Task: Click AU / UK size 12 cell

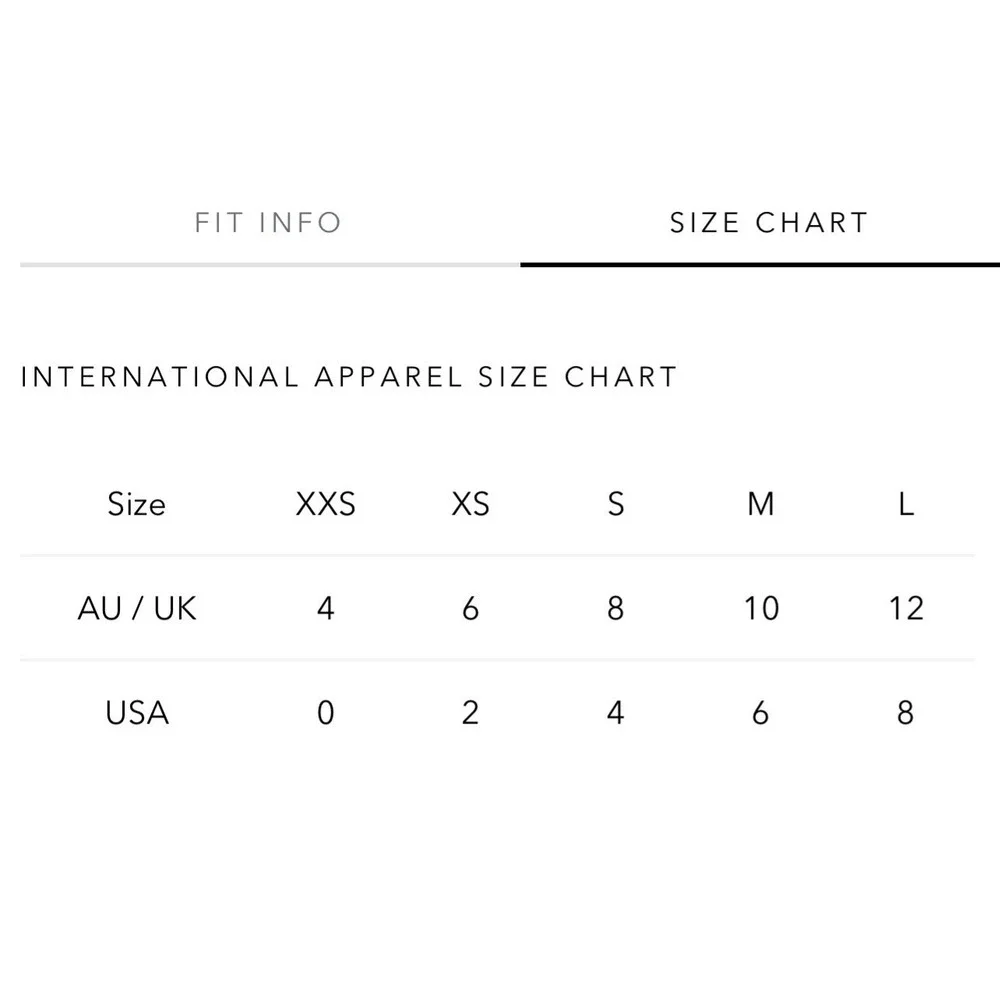Action: [x=906, y=608]
